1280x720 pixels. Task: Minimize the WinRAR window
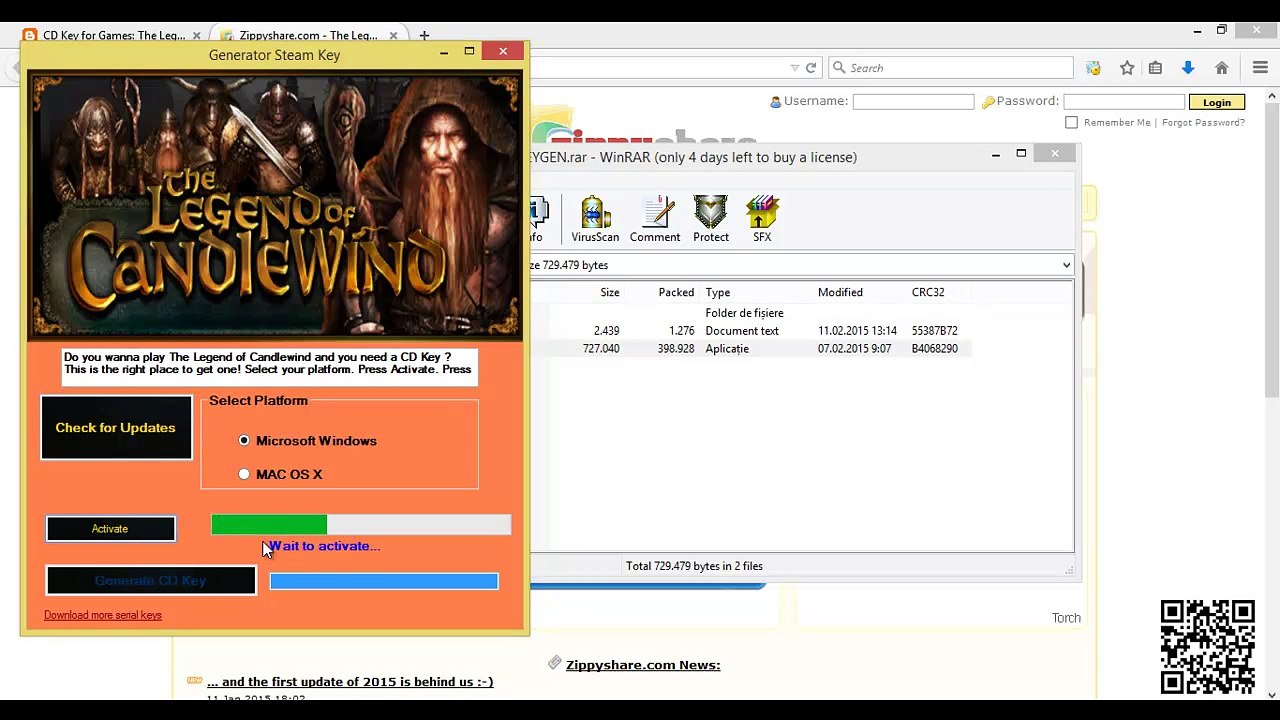click(996, 154)
